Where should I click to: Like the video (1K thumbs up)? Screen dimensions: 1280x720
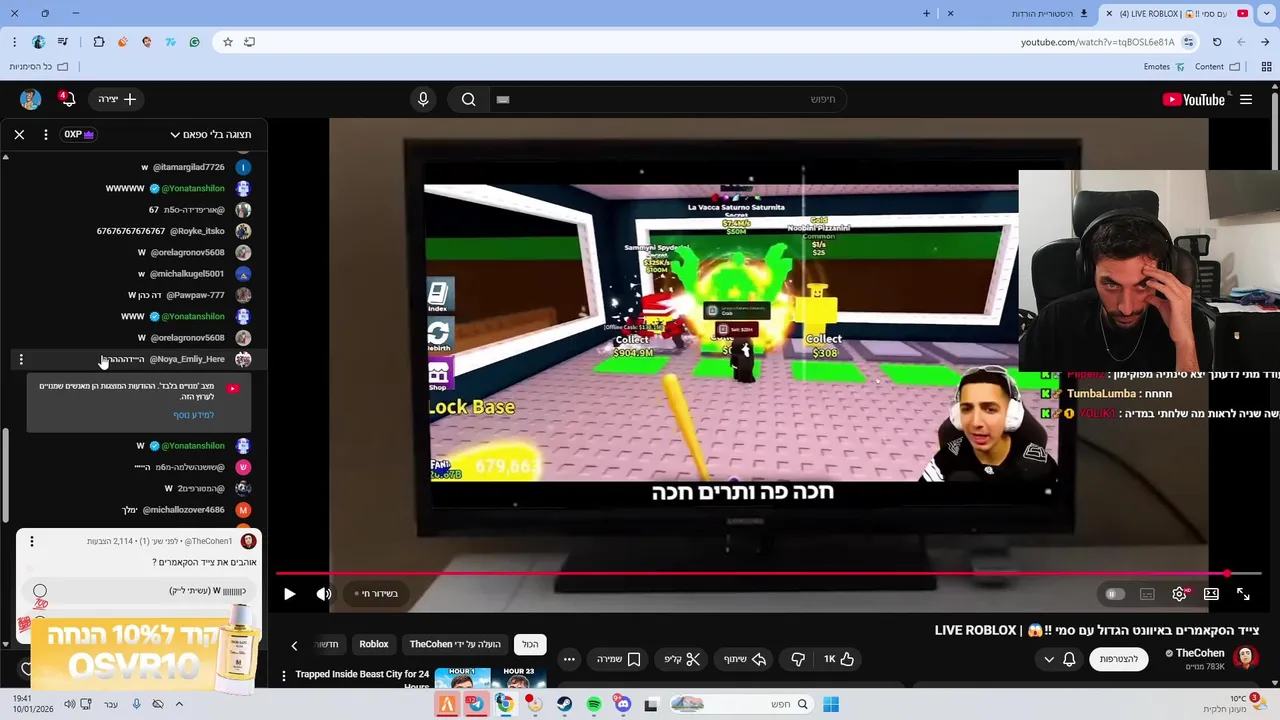[x=838, y=659]
